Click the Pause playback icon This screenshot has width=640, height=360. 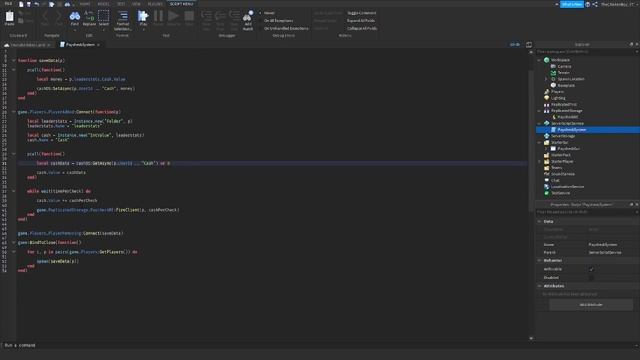[x=158, y=16]
